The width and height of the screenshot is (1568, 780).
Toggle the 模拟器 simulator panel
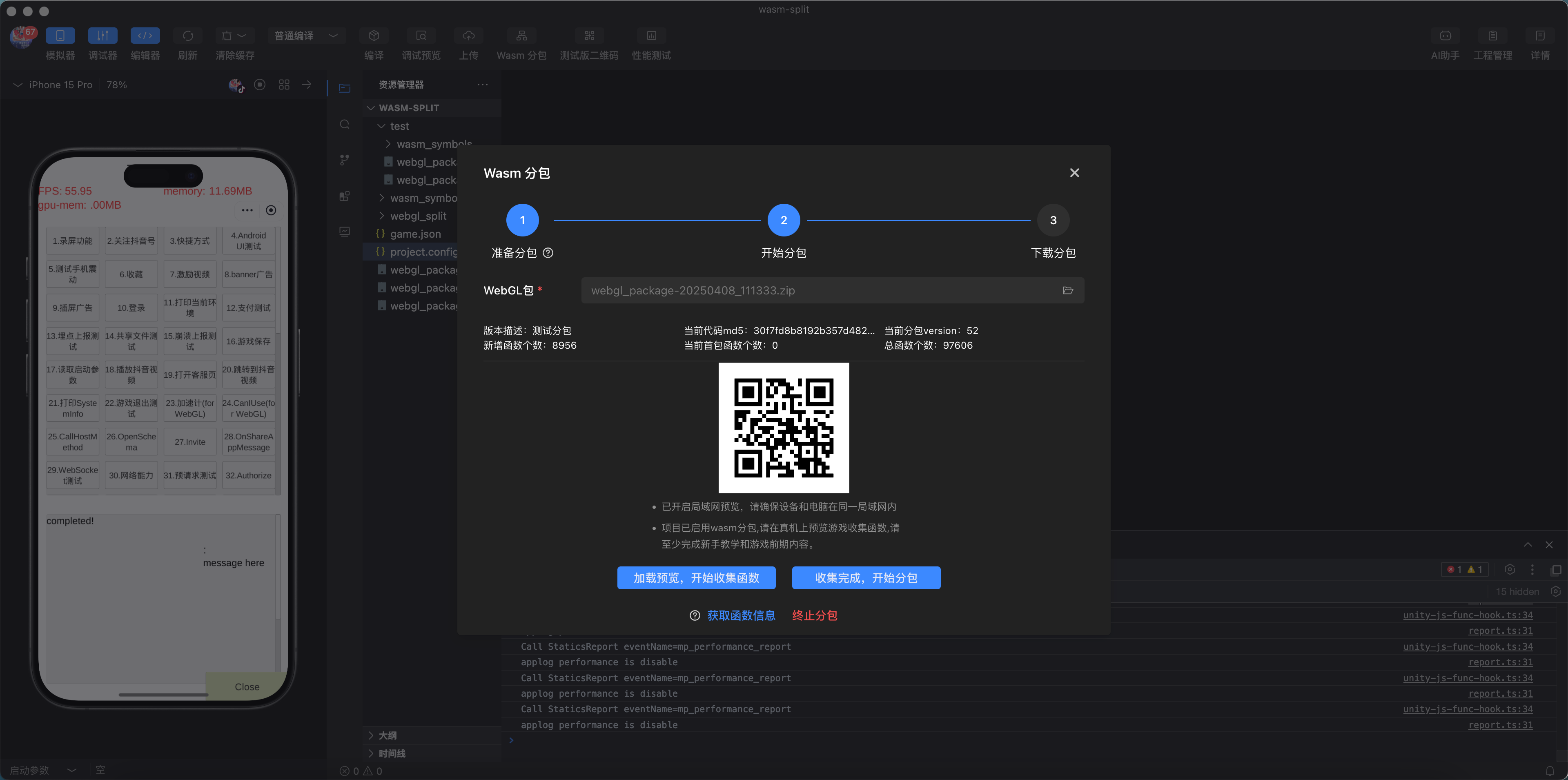point(60,36)
